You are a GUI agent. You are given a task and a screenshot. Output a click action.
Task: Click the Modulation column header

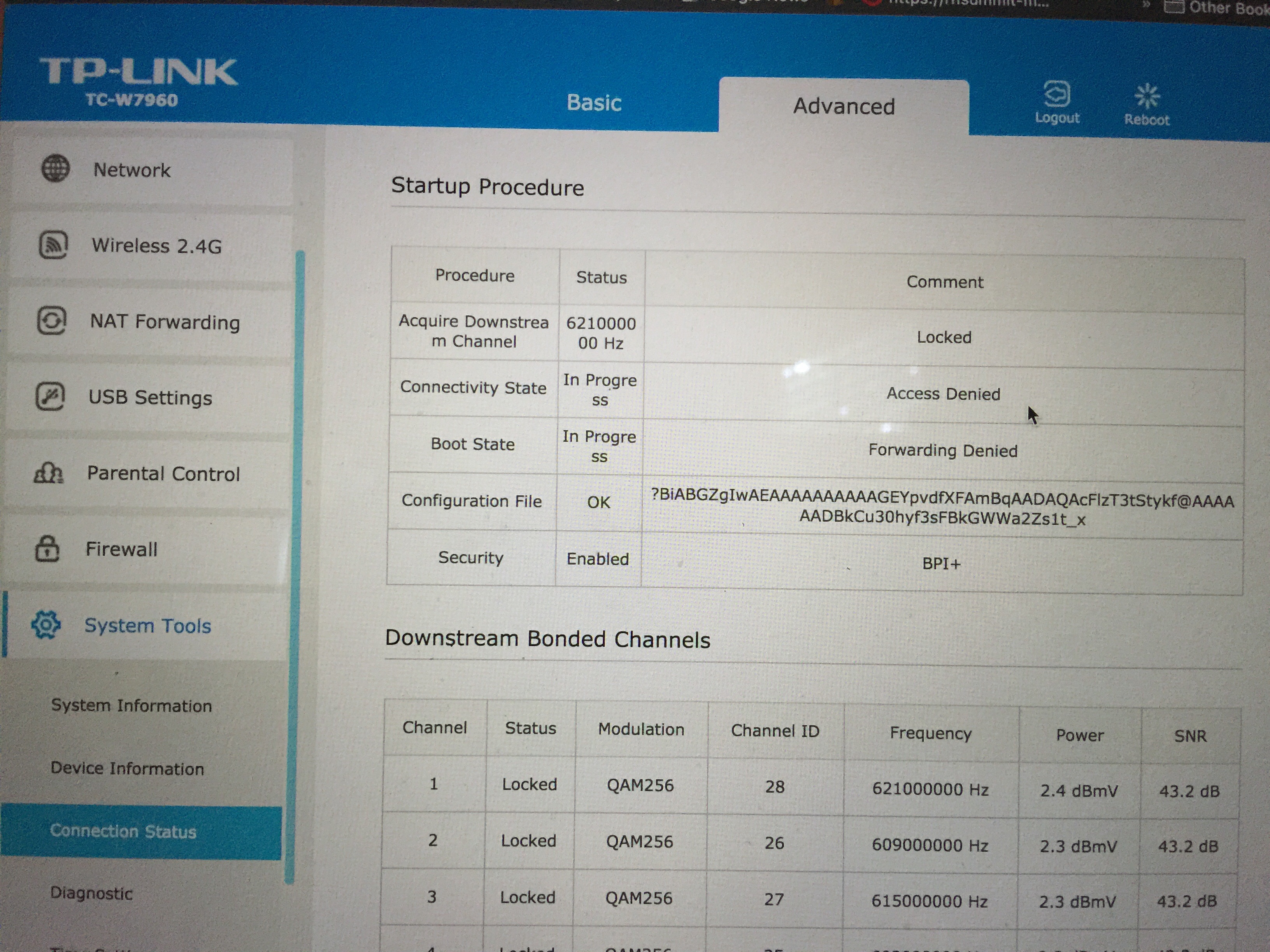641,729
